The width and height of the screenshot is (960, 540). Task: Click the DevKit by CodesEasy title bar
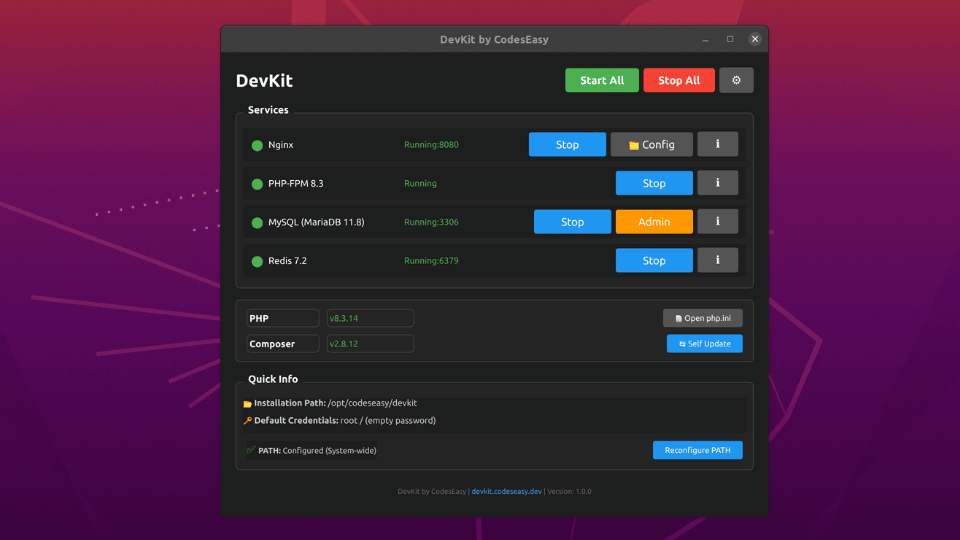coord(494,39)
